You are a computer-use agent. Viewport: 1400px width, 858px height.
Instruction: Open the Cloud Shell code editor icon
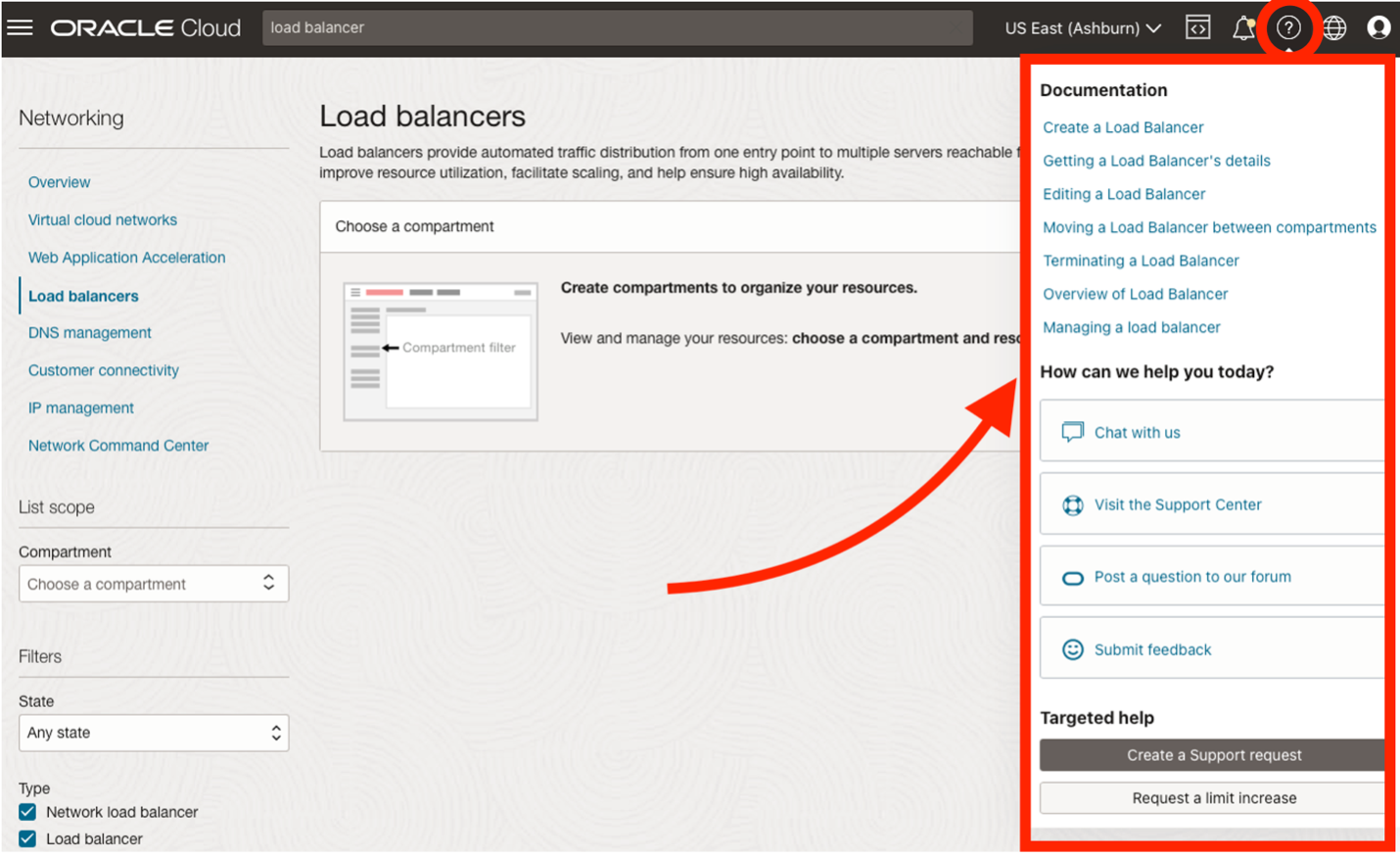[x=1196, y=26]
